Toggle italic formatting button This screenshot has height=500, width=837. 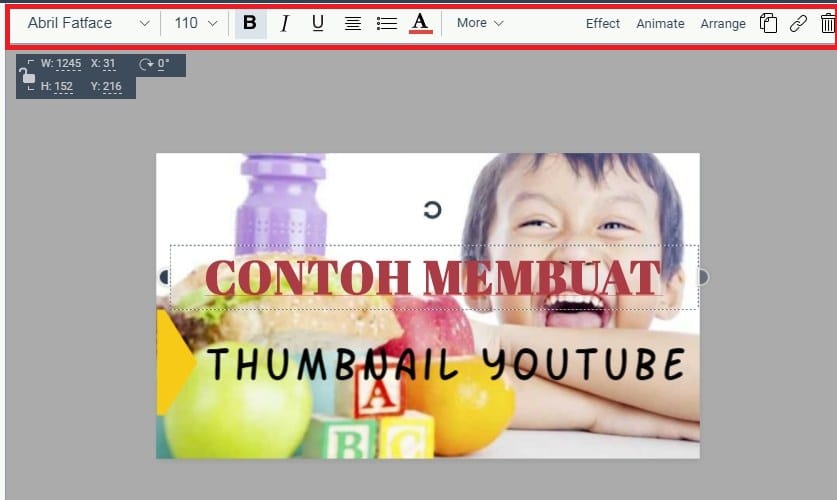pyautogui.click(x=285, y=23)
